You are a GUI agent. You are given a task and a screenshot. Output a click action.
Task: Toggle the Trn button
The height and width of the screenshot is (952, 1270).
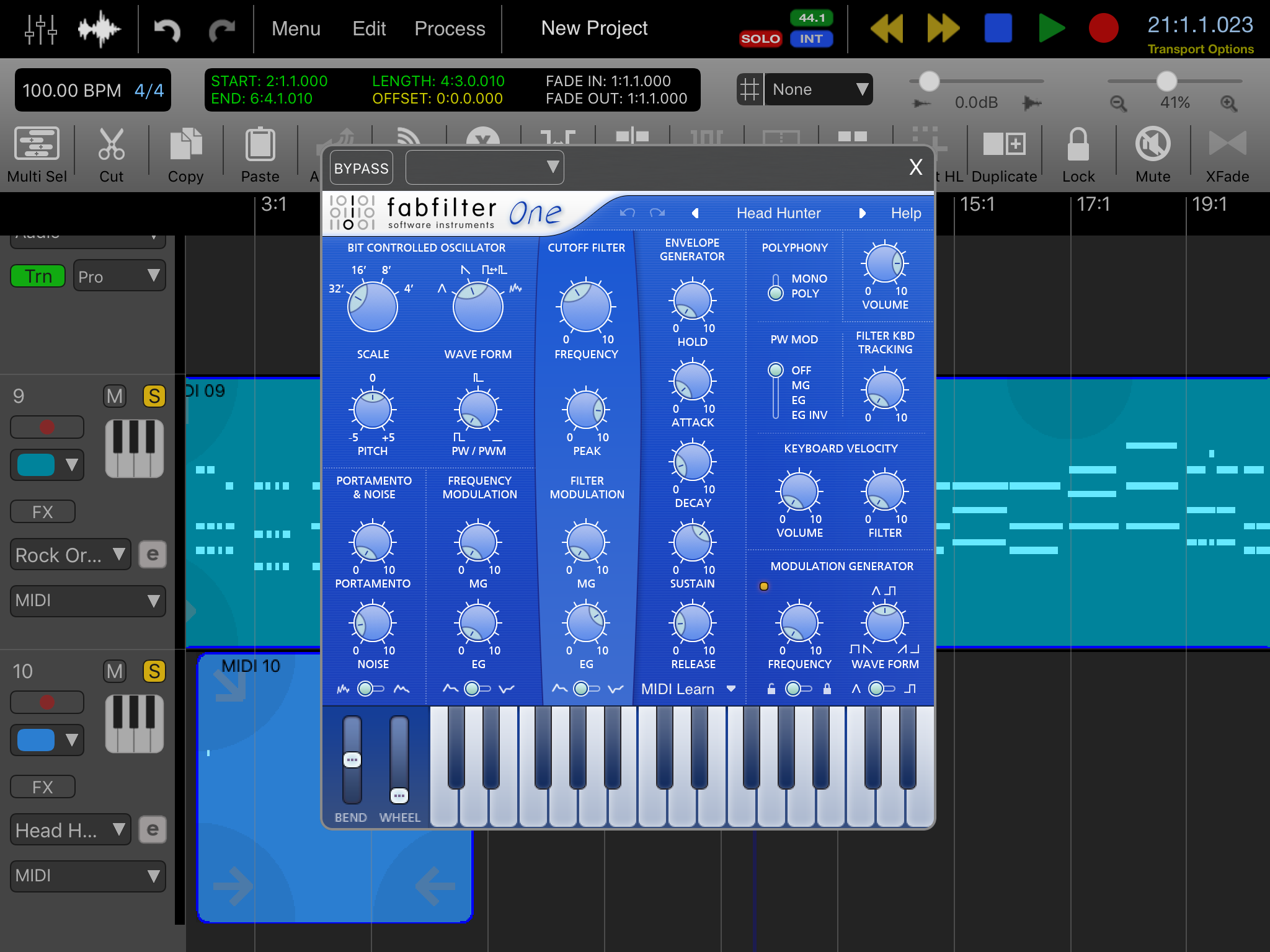pos(38,276)
